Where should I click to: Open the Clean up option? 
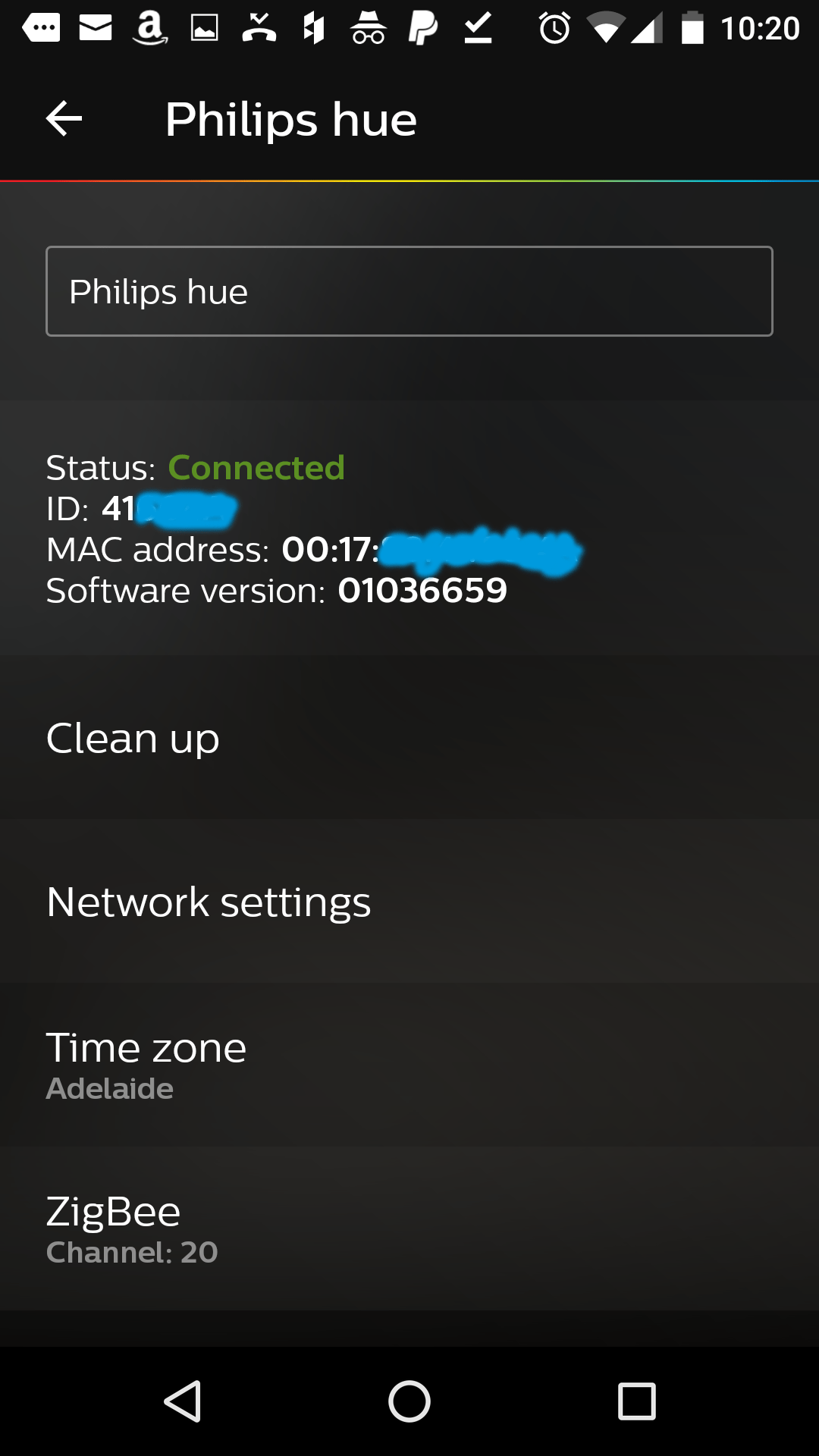(409, 738)
